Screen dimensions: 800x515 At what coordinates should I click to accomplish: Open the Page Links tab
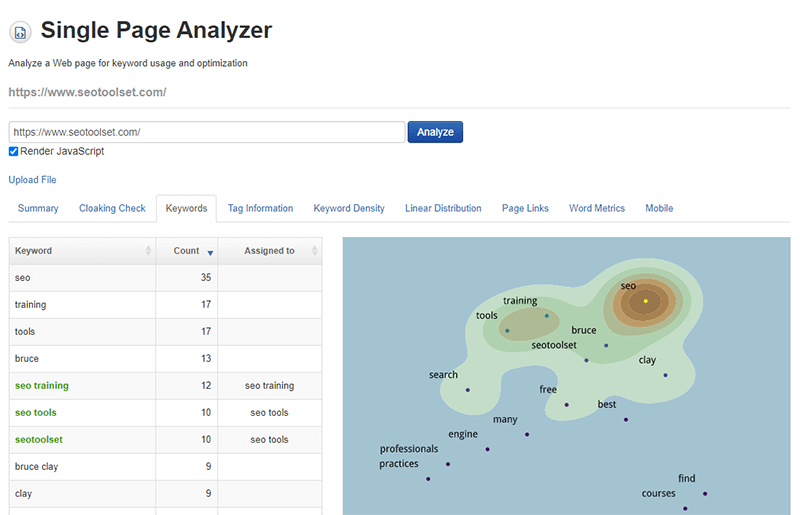pos(525,208)
